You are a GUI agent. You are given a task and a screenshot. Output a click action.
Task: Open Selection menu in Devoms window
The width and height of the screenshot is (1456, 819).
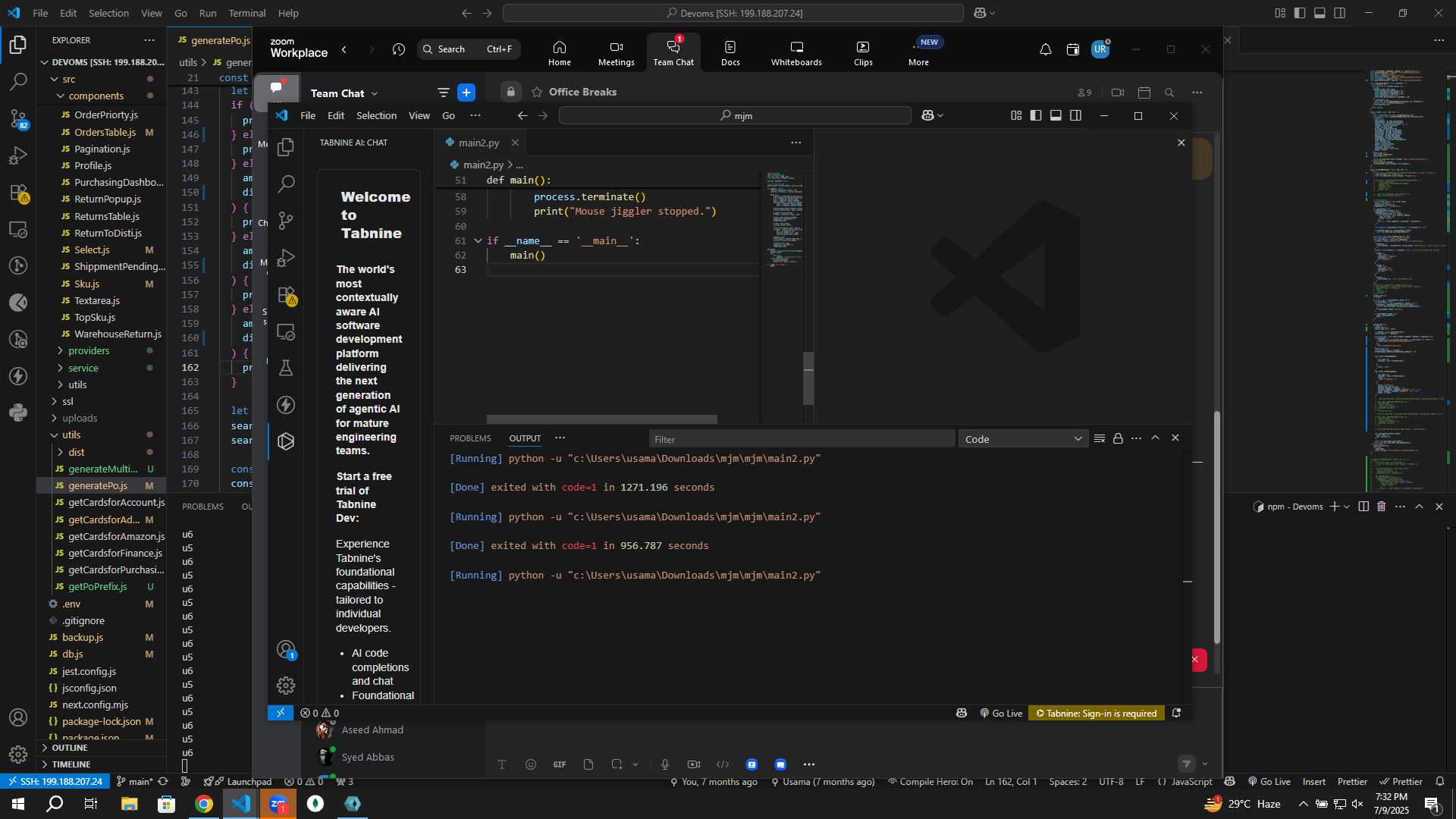coord(108,13)
